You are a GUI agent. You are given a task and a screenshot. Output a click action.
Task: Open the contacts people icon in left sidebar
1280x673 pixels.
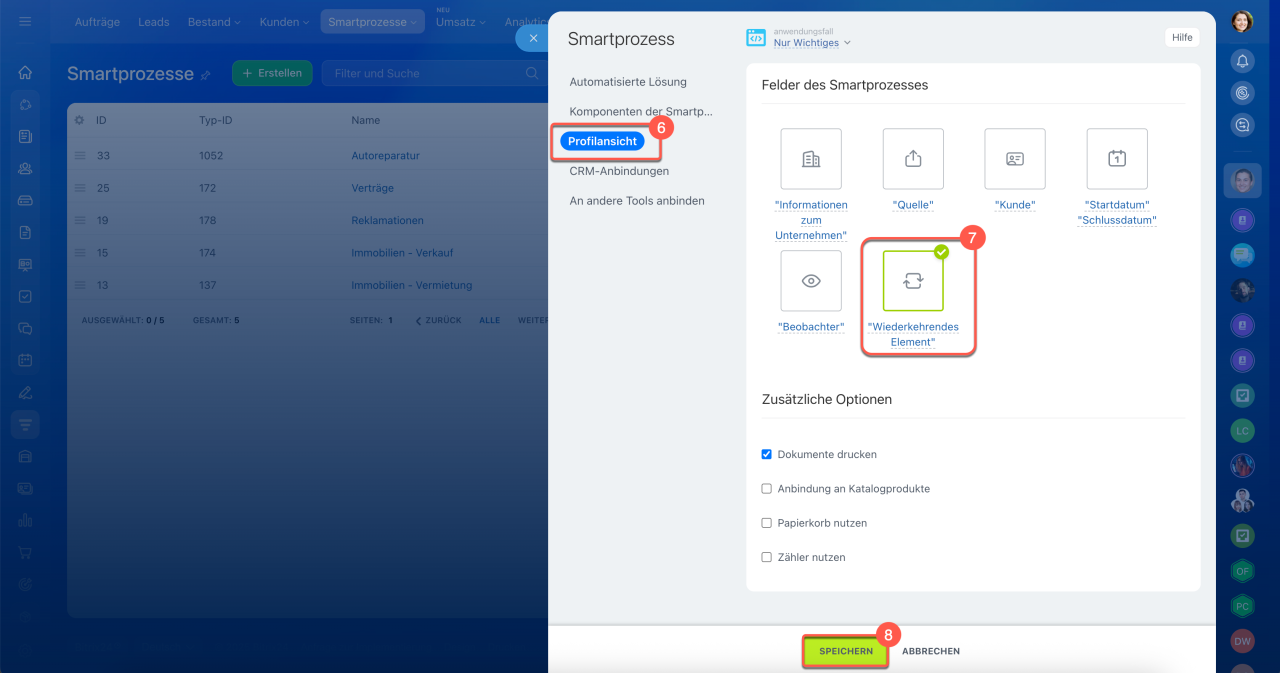click(25, 168)
